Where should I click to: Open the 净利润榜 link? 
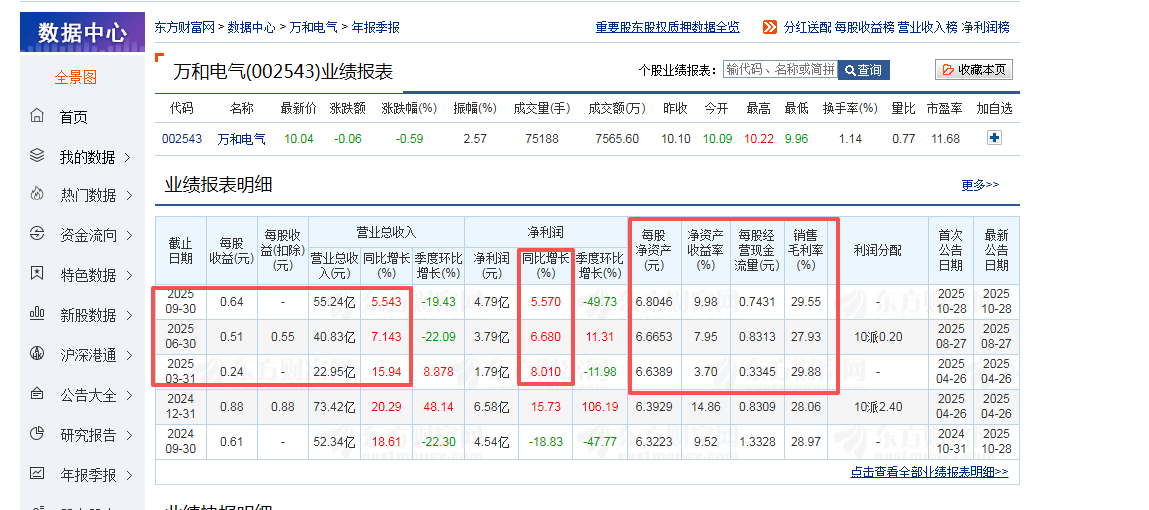tap(986, 27)
